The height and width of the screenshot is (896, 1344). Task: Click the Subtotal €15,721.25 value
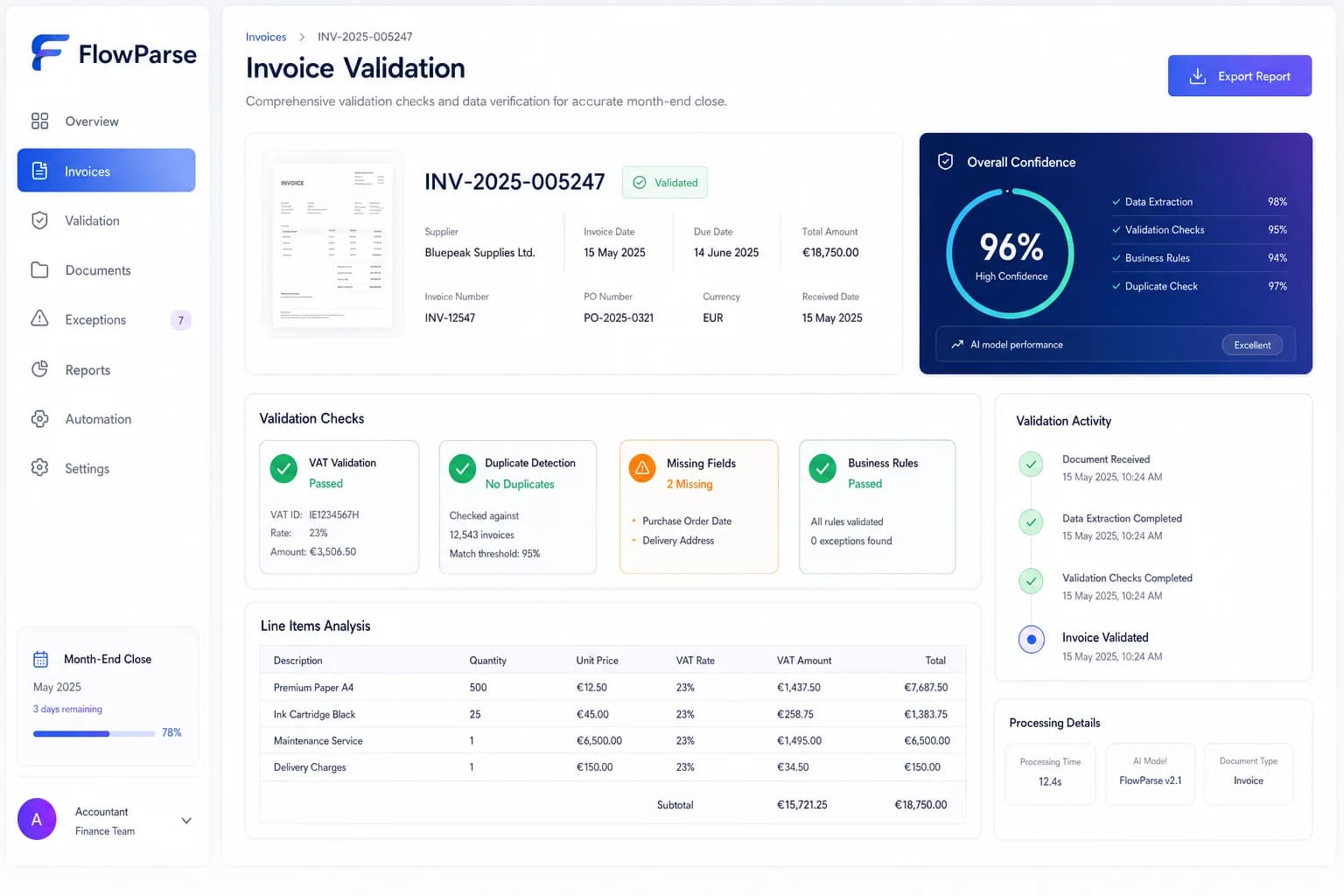click(x=802, y=804)
